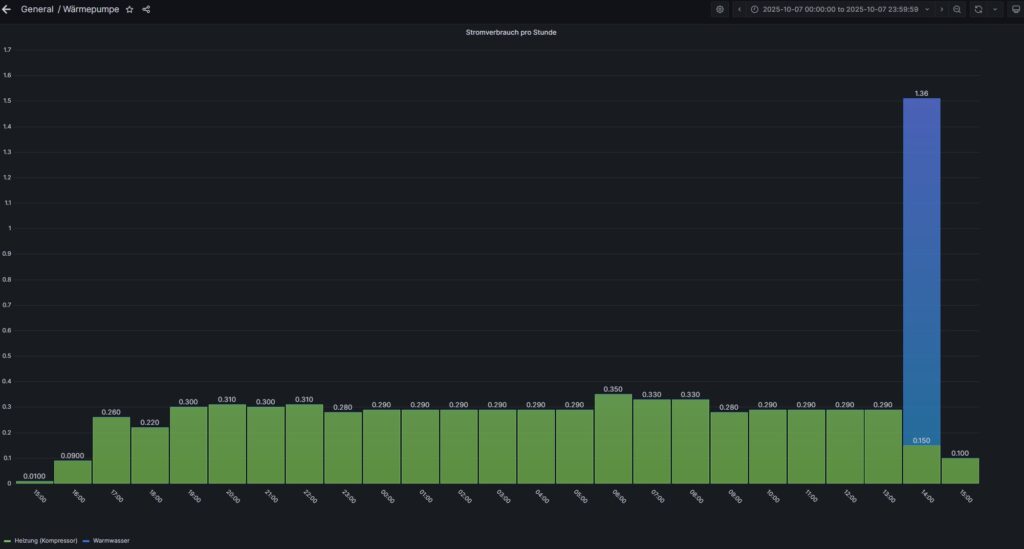Click the General folder breadcrumb
Viewport: 1024px width, 549px height.
(37, 9)
